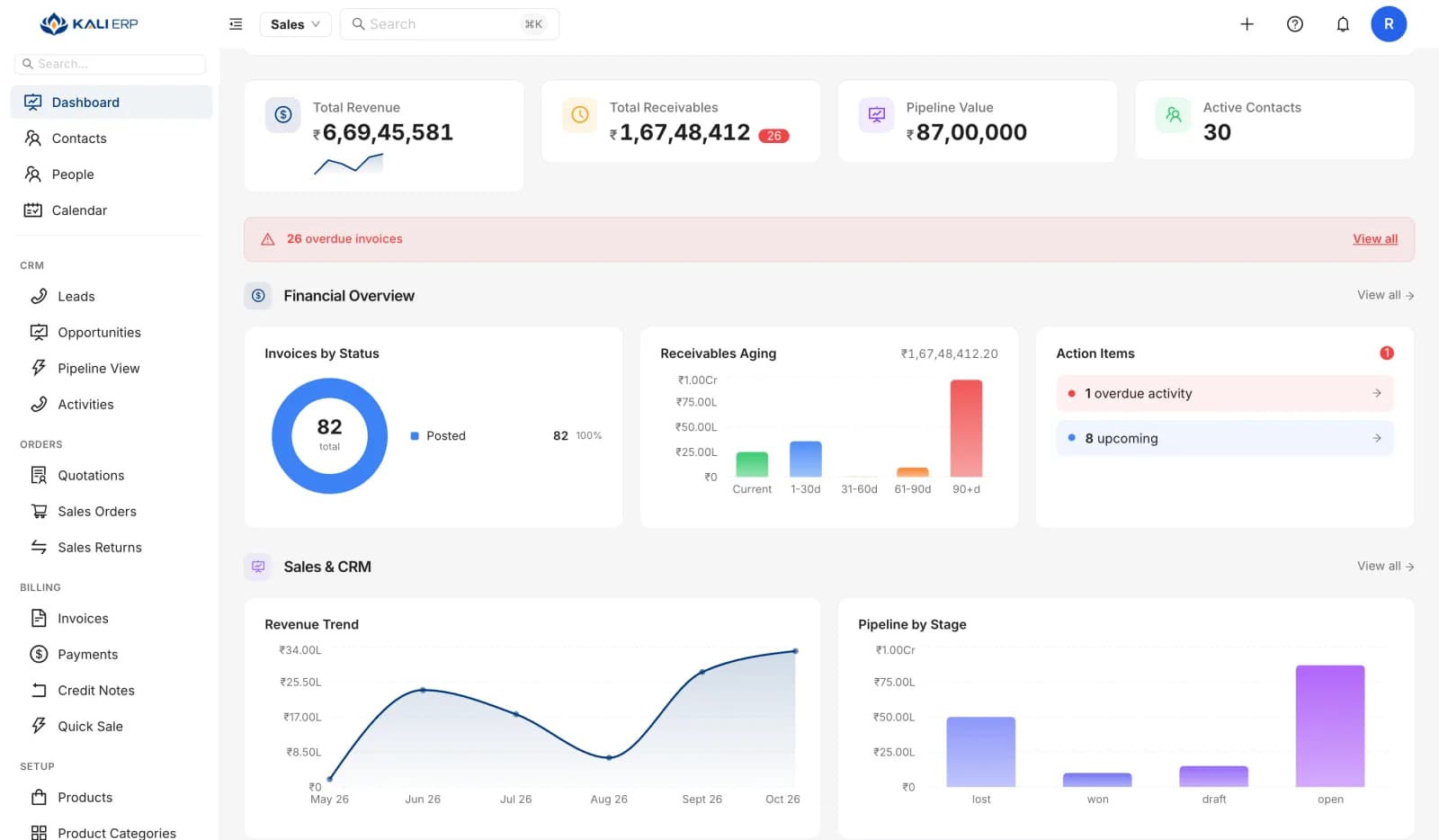1439x840 pixels.
Task: Click the Pipeline Value presentation icon
Action: click(x=877, y=115)
